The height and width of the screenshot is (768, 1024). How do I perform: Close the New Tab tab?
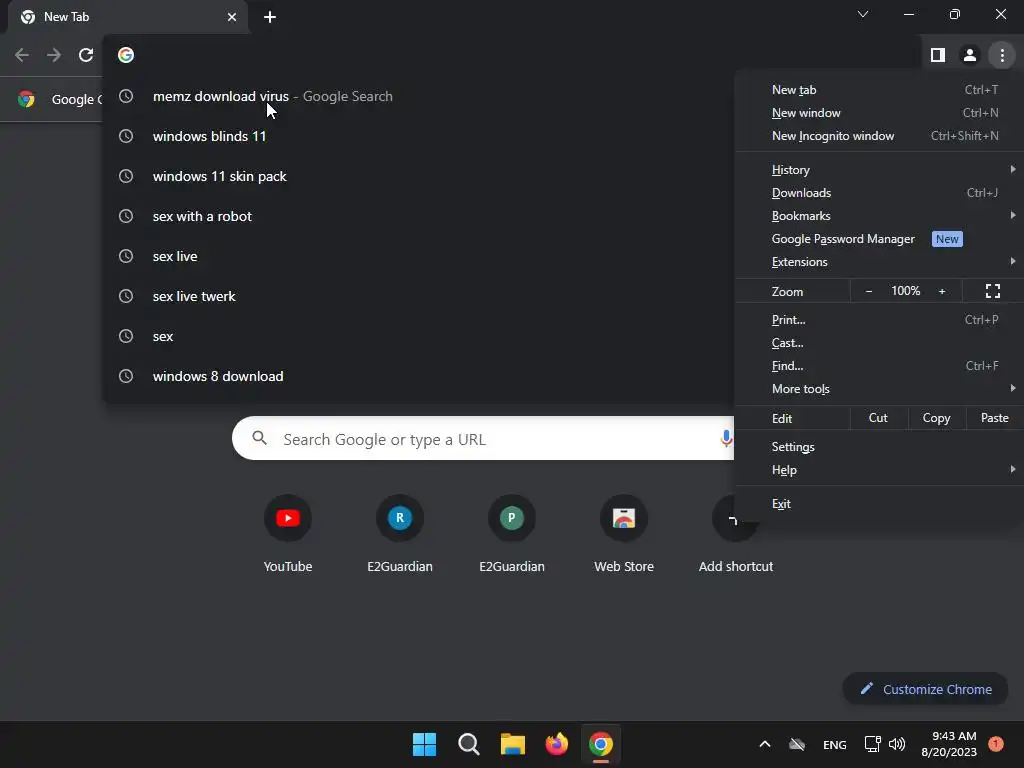pyautogui.click(x=232, y=17)
